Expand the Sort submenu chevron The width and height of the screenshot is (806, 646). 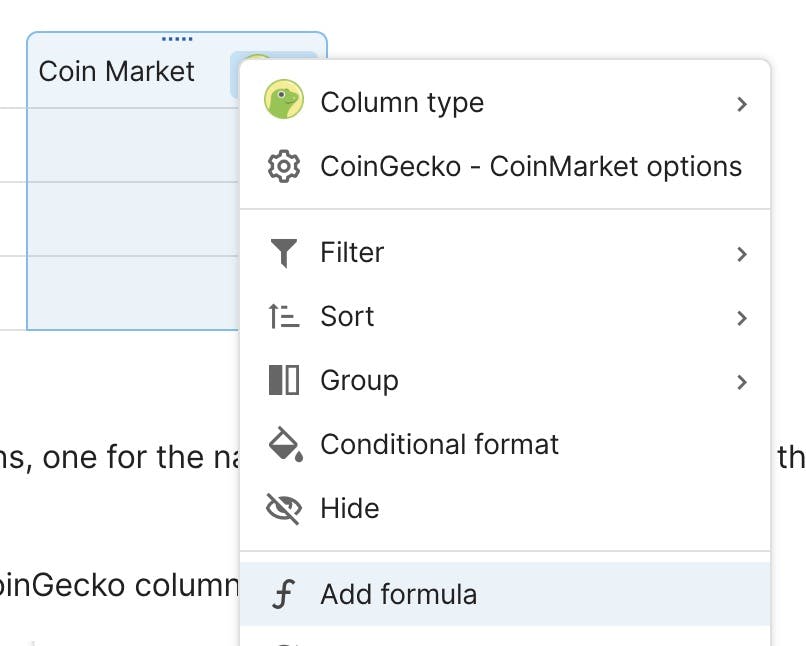[x=741, y=318]
